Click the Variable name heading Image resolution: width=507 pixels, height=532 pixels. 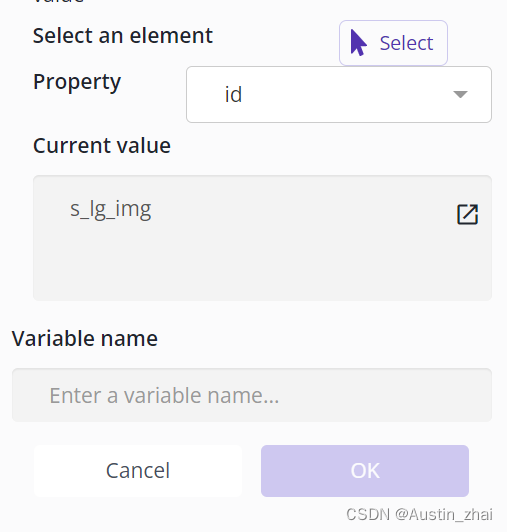coord(85,338)
